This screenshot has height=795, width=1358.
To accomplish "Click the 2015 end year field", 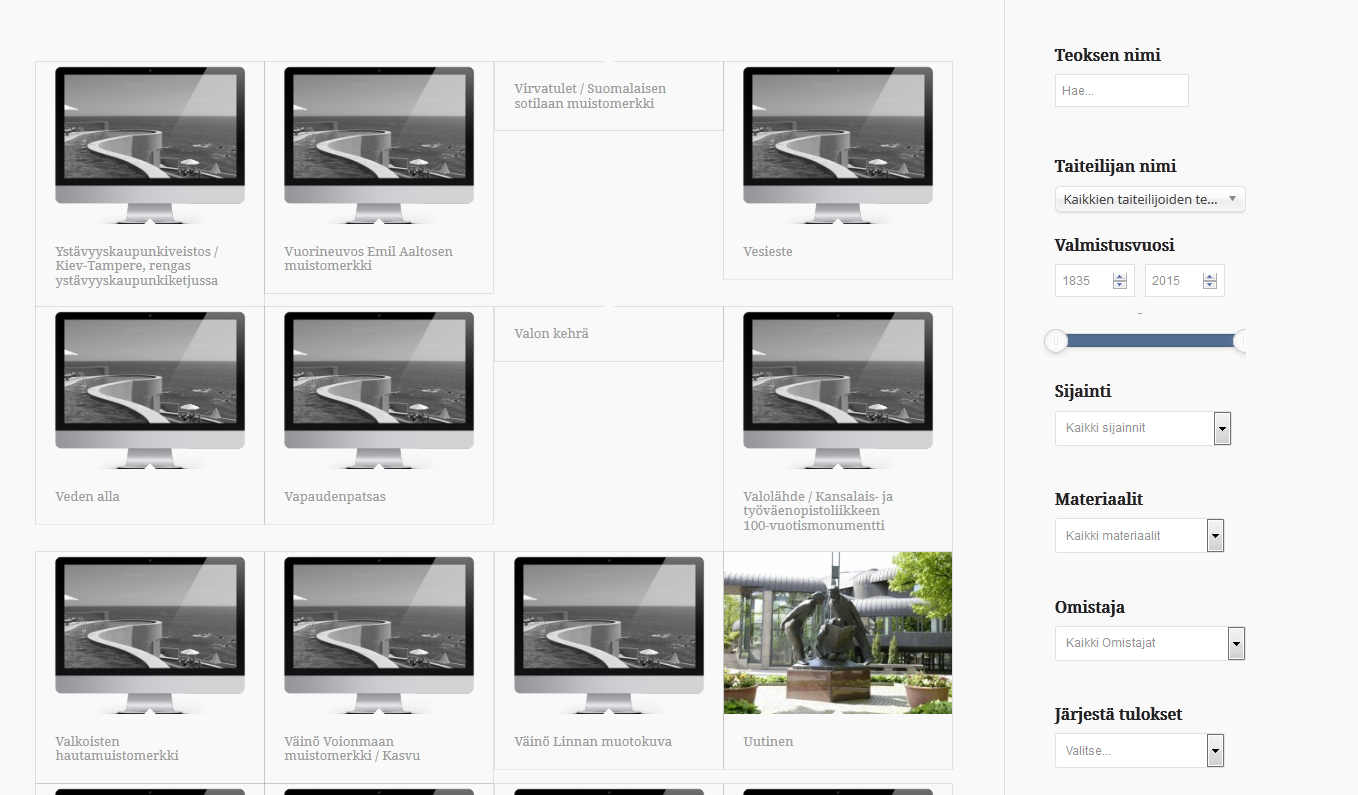I will (1174, 281).
